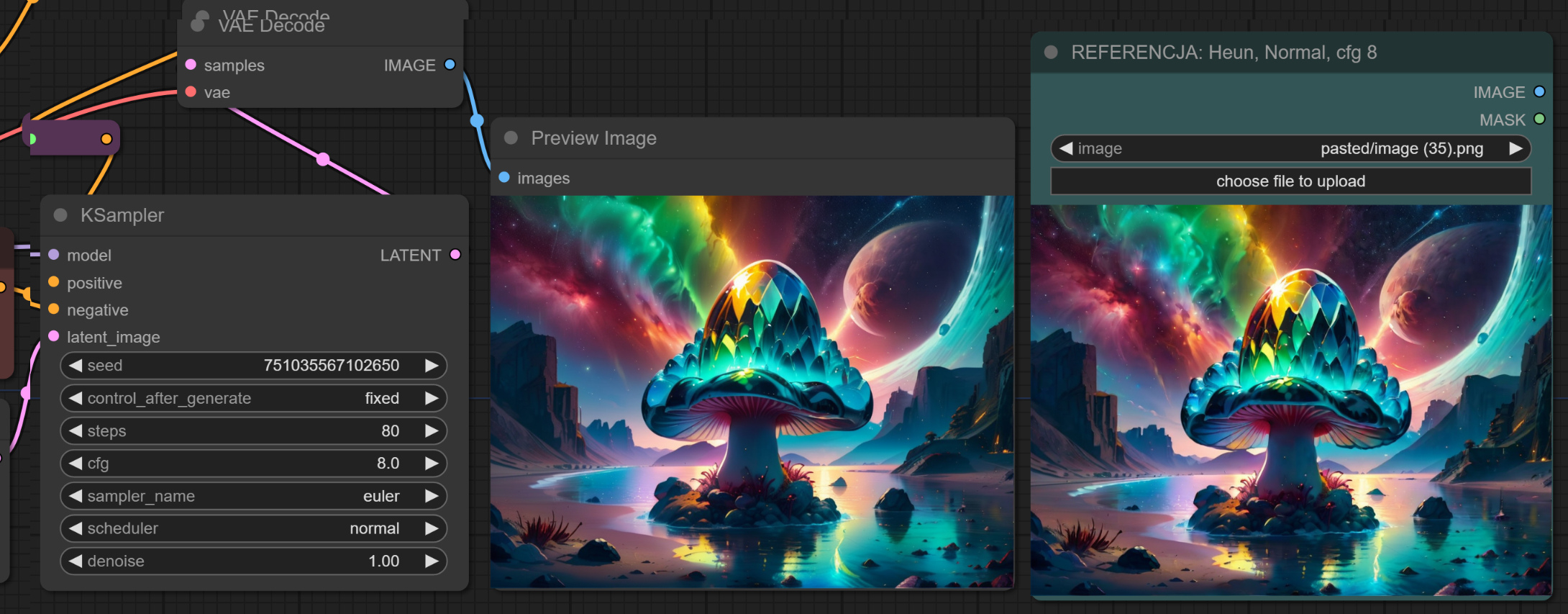Viewport: 1568px width, 614px height.
Task: Click the MASK output port on reference node
Action: click(1539, 119)
